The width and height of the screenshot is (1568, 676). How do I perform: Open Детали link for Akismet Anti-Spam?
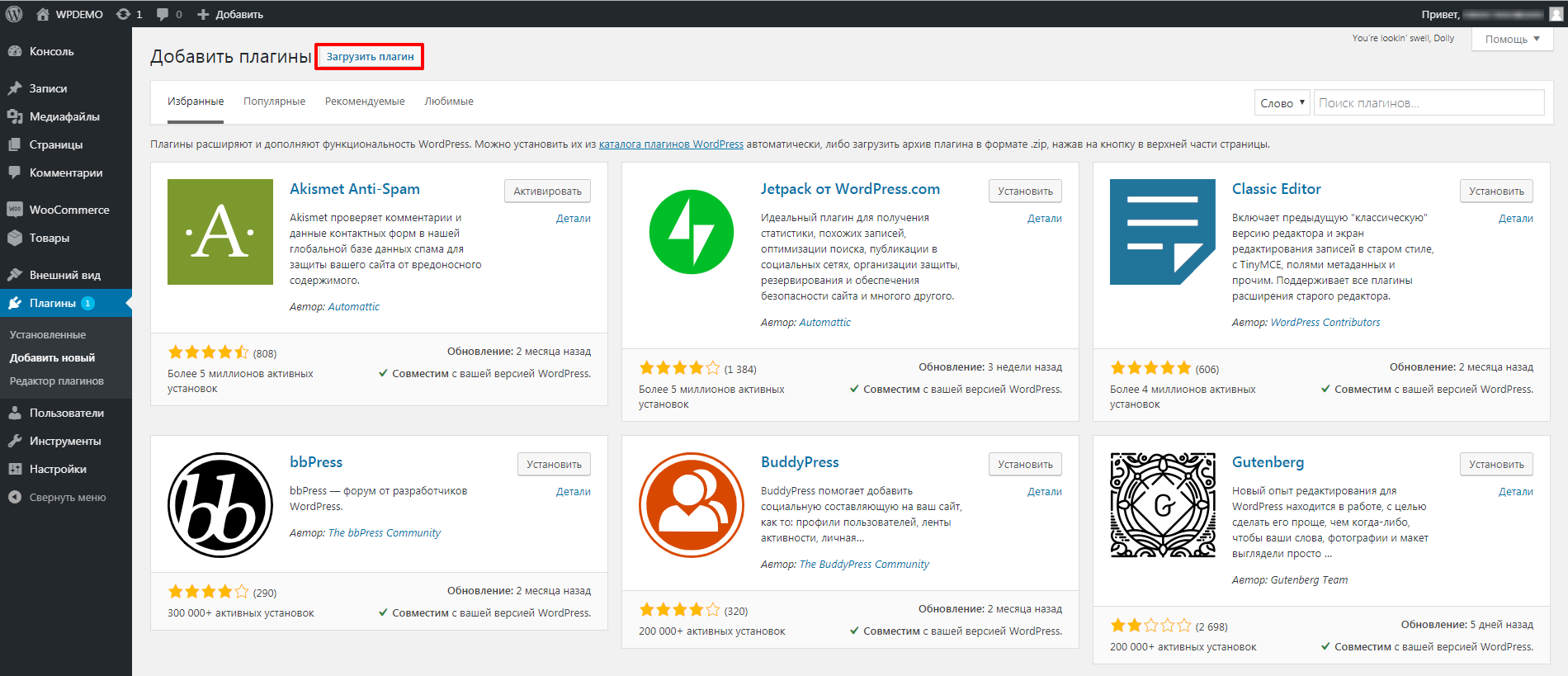(574, 218)
